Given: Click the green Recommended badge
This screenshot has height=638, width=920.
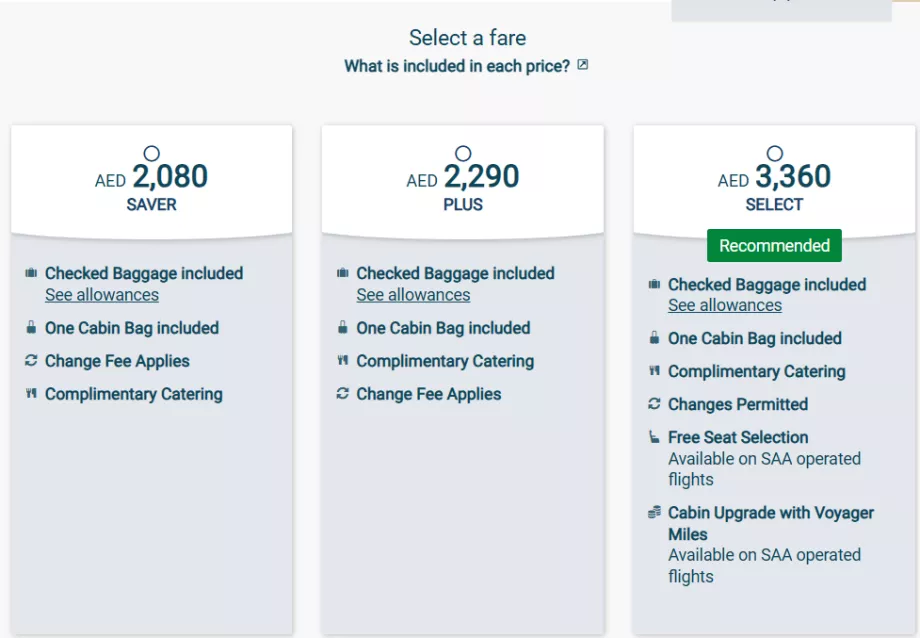Looking at the screenshot, I should point(774,245).
